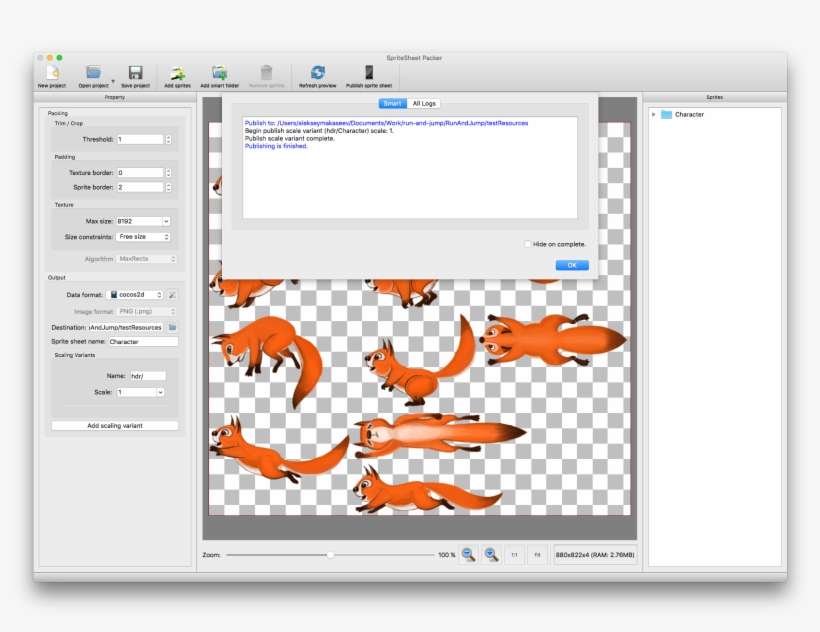Set zoom to 1:1 button
Viewport: 820px width, 632px height.
(x=514, y=555)
